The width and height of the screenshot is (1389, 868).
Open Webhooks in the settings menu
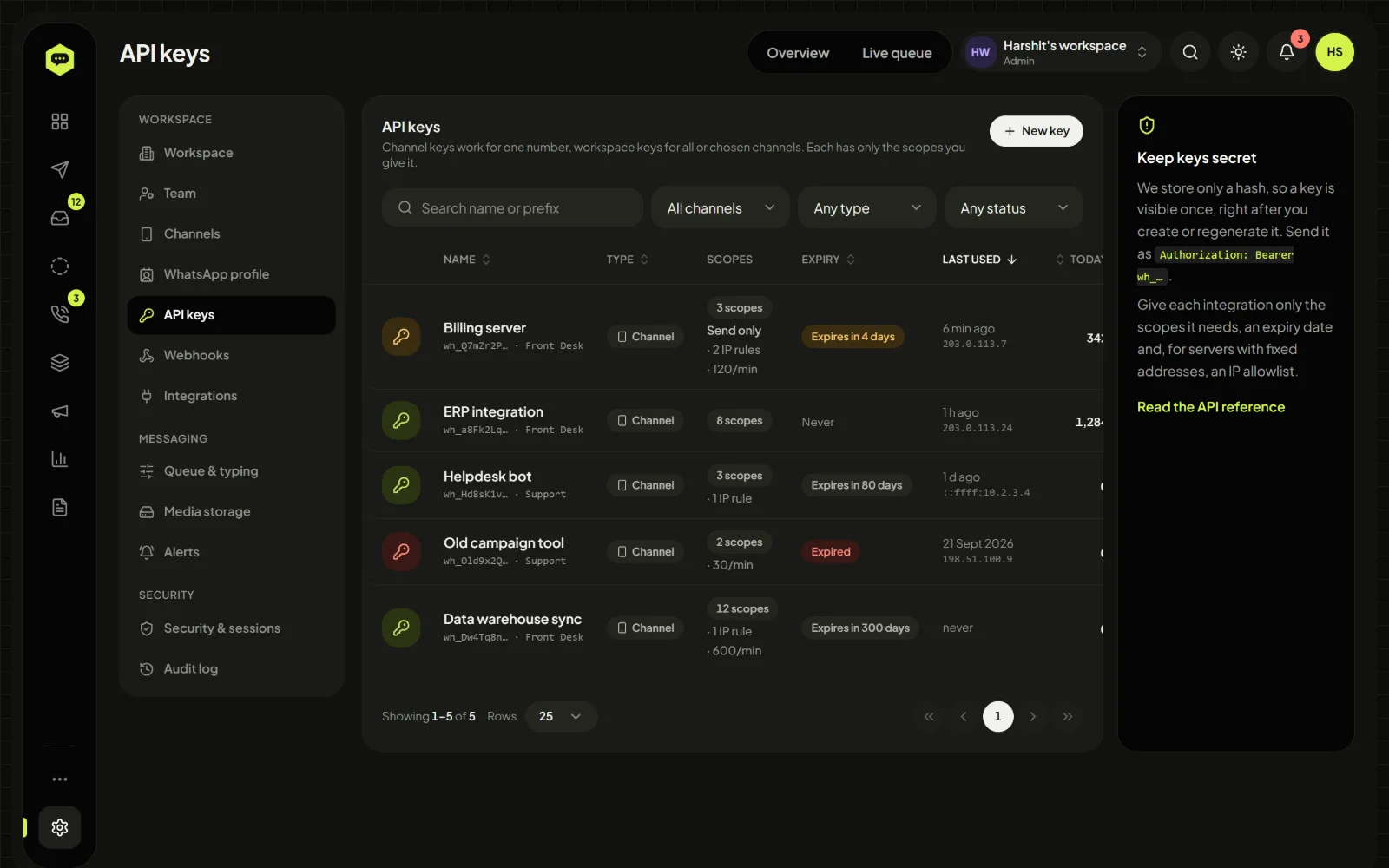click(231, 355)
